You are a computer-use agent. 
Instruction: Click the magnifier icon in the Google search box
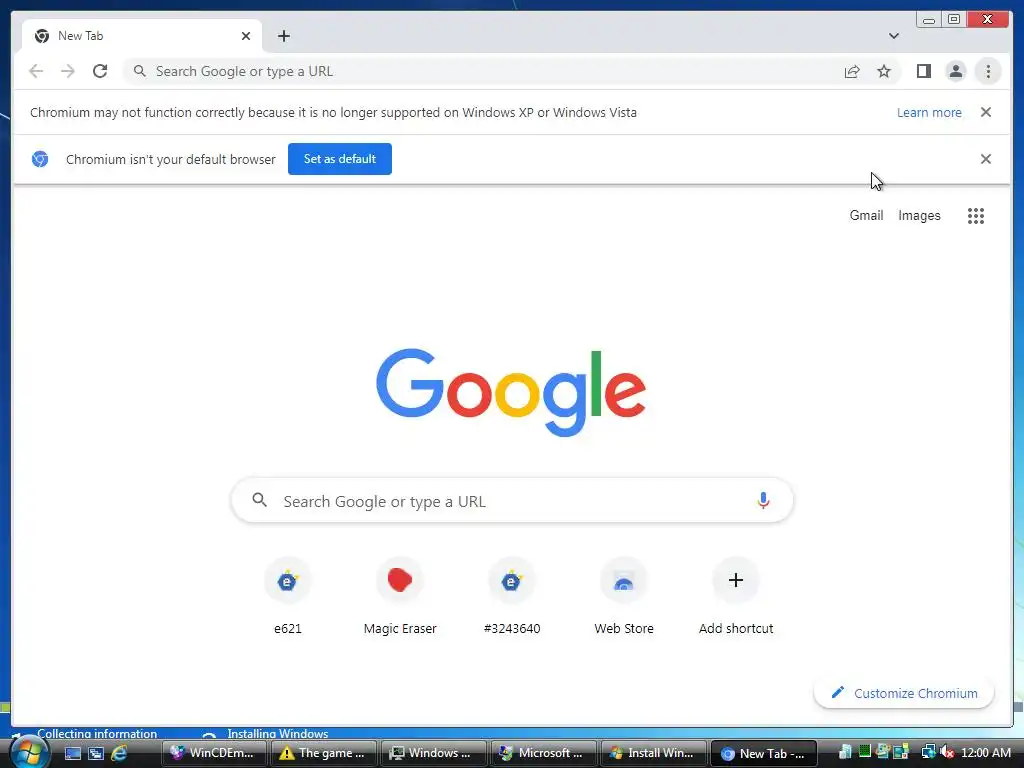pyautogui.click(x=260, y=500)
